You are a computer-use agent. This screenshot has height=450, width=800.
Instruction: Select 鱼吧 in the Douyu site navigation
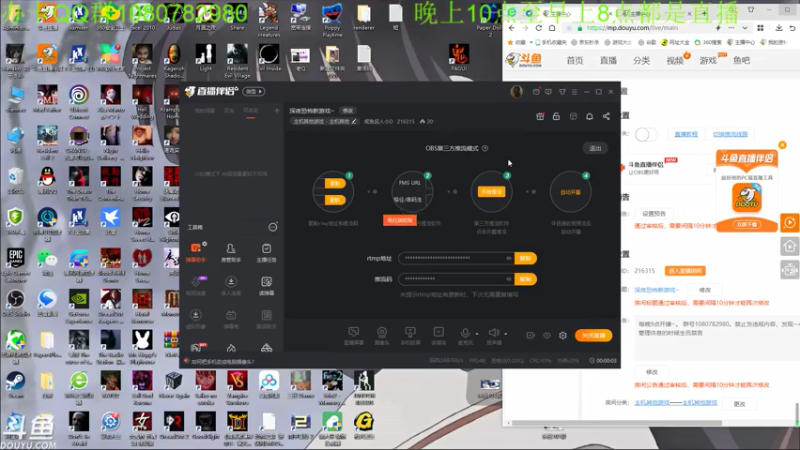(x=741, y=60)
